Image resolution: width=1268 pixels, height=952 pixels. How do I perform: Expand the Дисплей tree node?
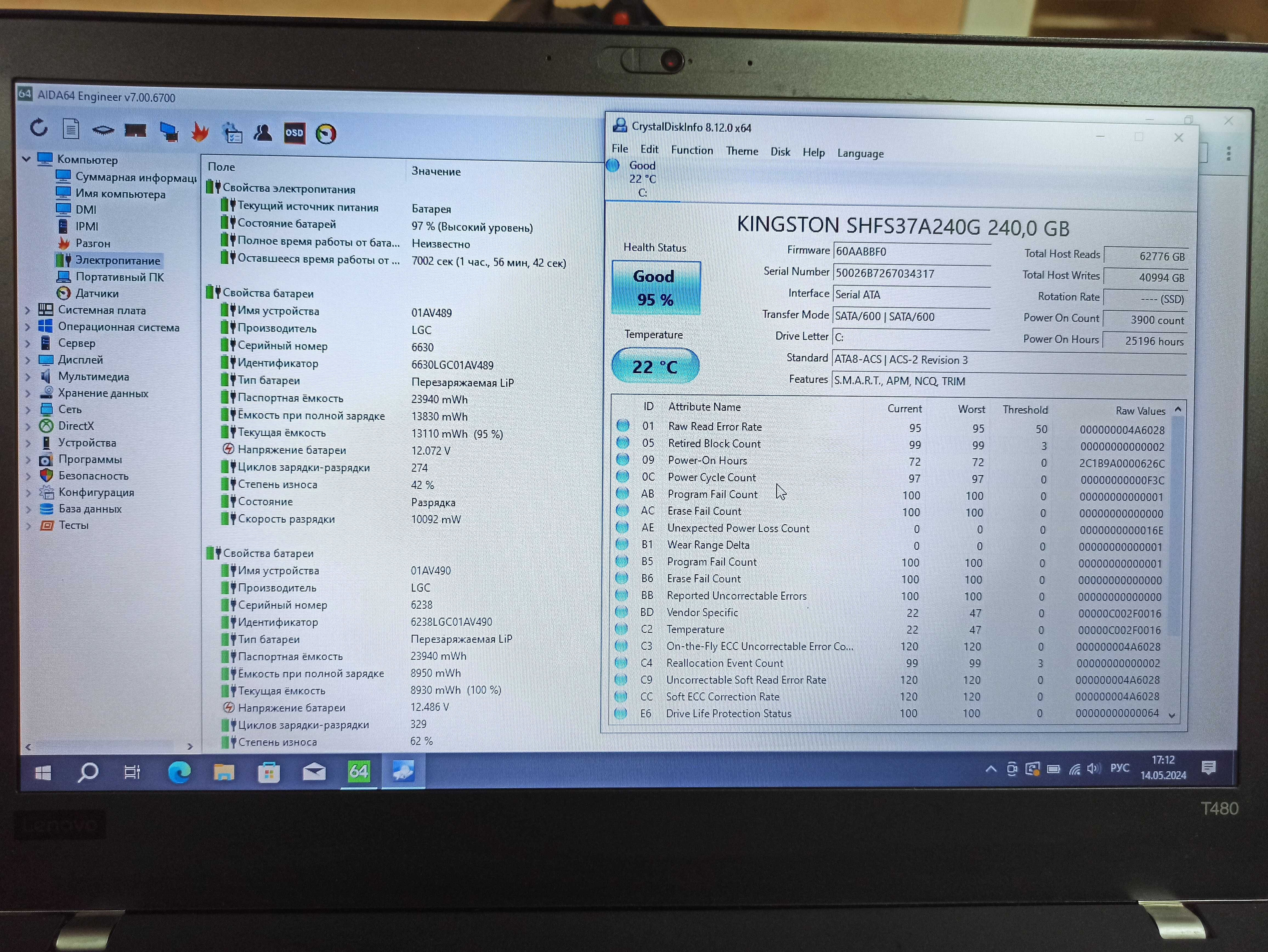coord(27,360)
